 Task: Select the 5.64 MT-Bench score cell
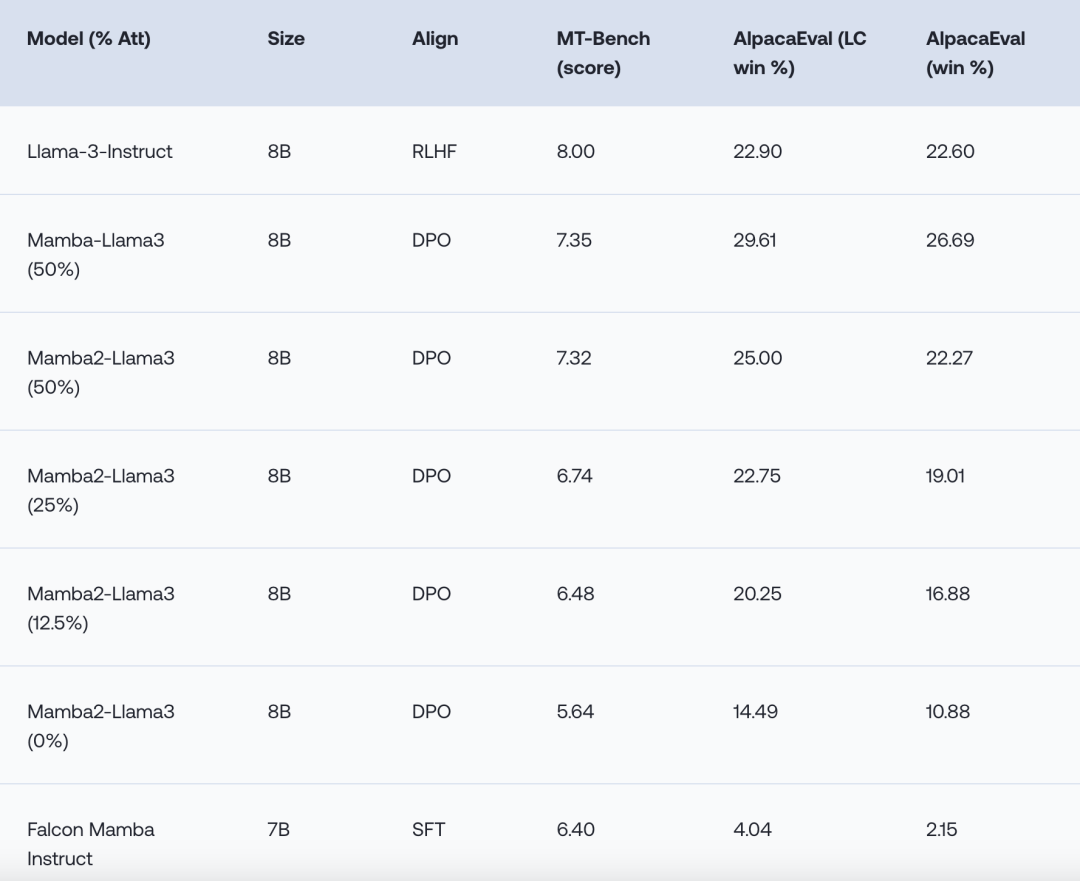(x=574, y=711)
